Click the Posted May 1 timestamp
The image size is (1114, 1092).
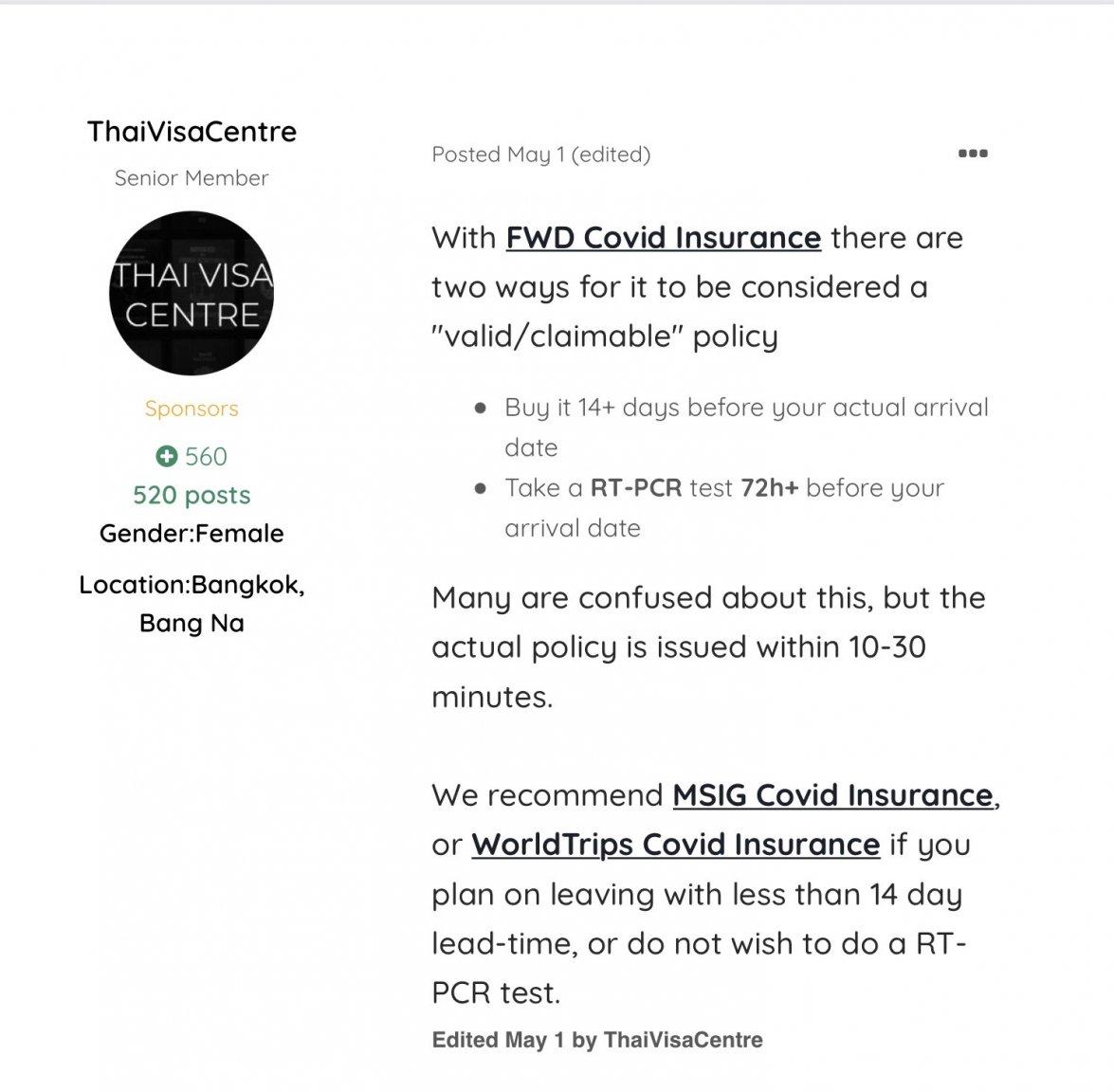498,155
